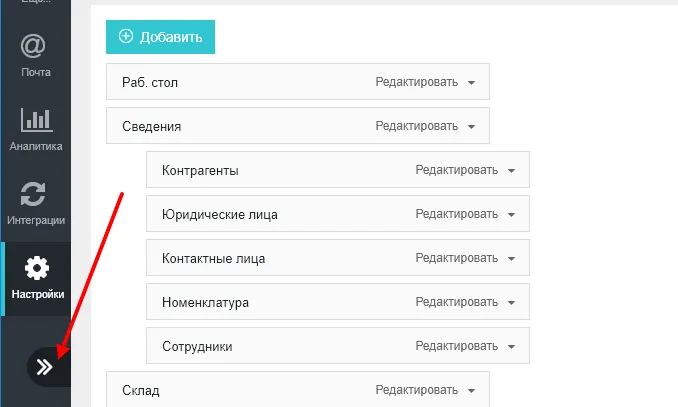Click the Добавить button

click(x=160, y=37)
